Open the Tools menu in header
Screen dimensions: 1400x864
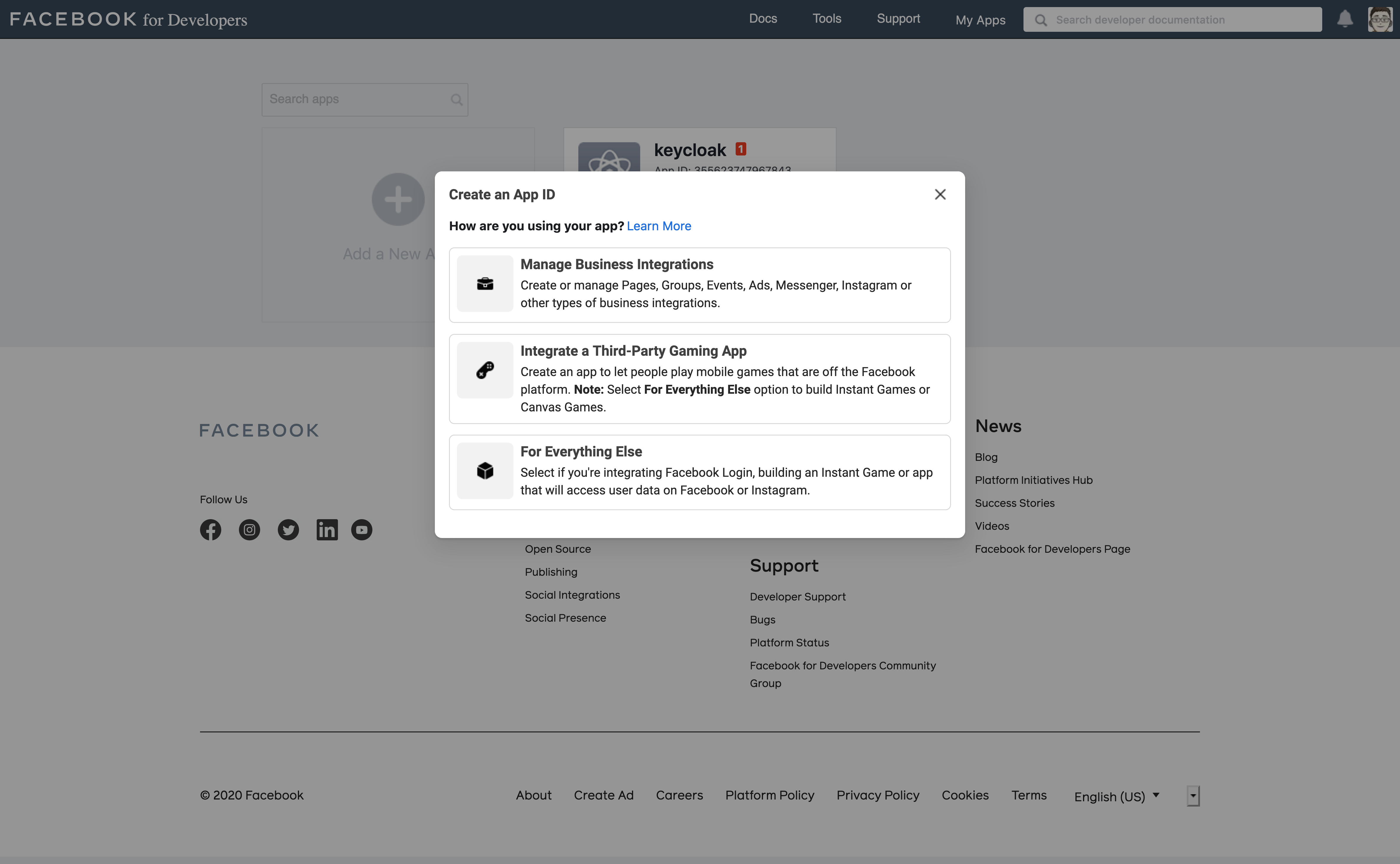click(x=827, y=19)
